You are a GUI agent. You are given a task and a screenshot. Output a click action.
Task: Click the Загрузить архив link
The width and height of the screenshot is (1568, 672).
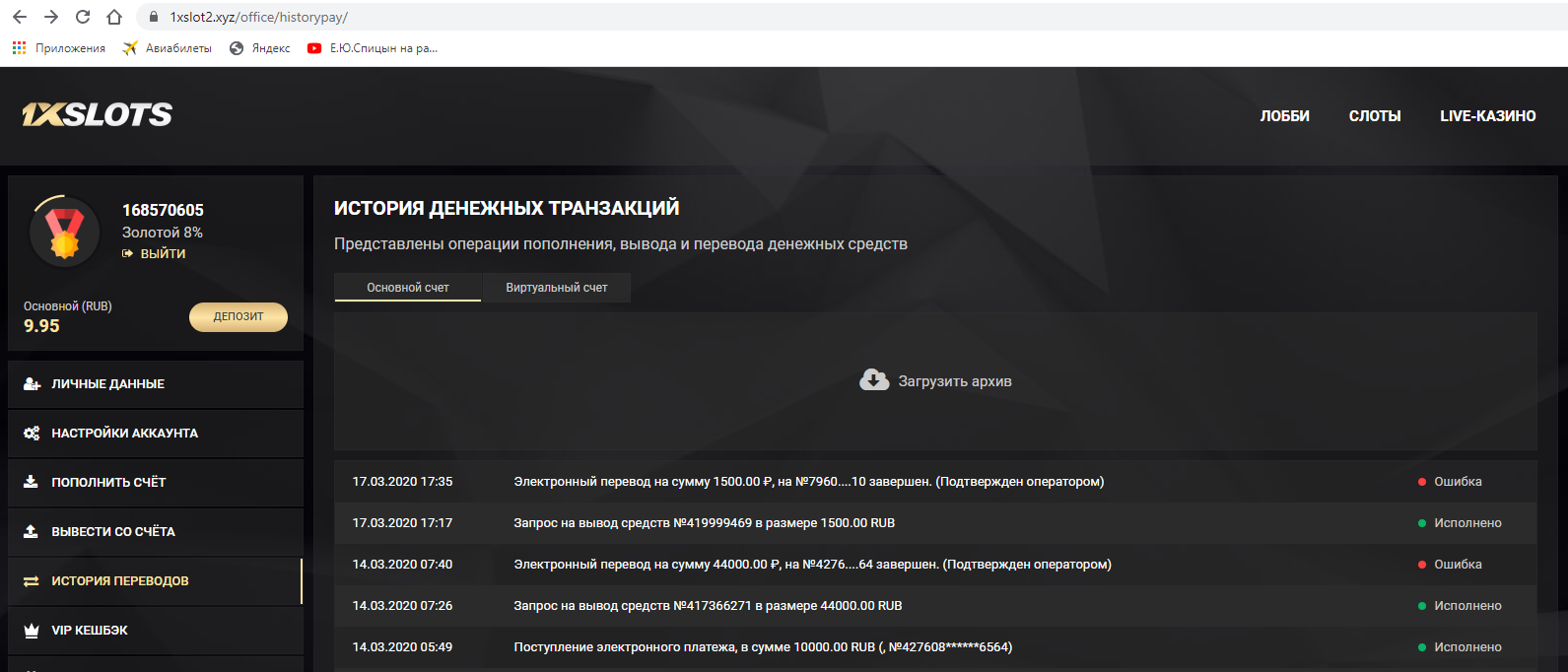[955, 381]
